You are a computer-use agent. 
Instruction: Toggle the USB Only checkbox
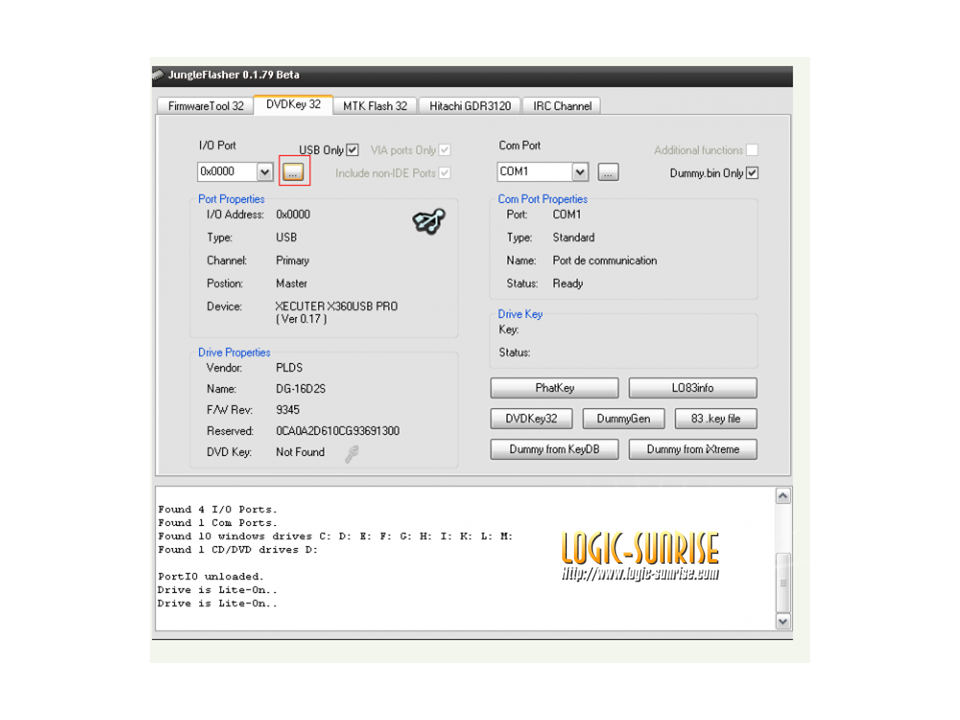point(352,150)
